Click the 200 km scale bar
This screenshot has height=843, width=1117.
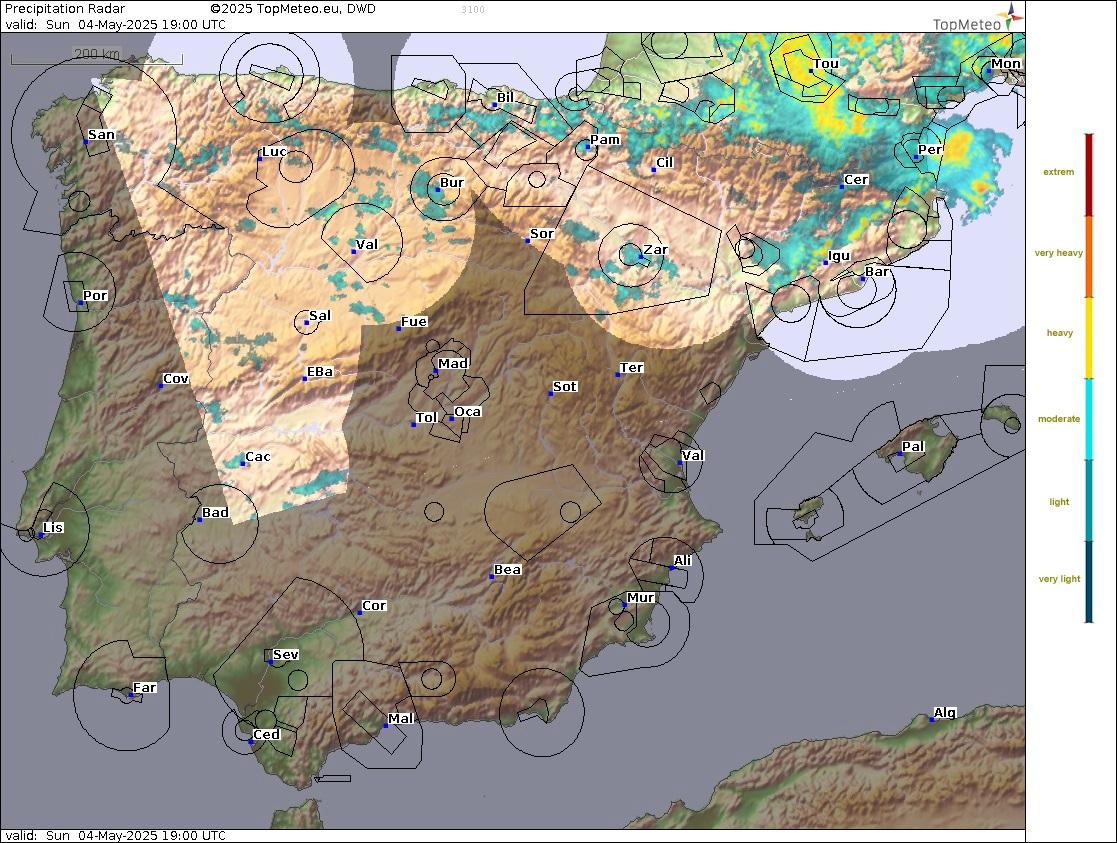[97, 56]
